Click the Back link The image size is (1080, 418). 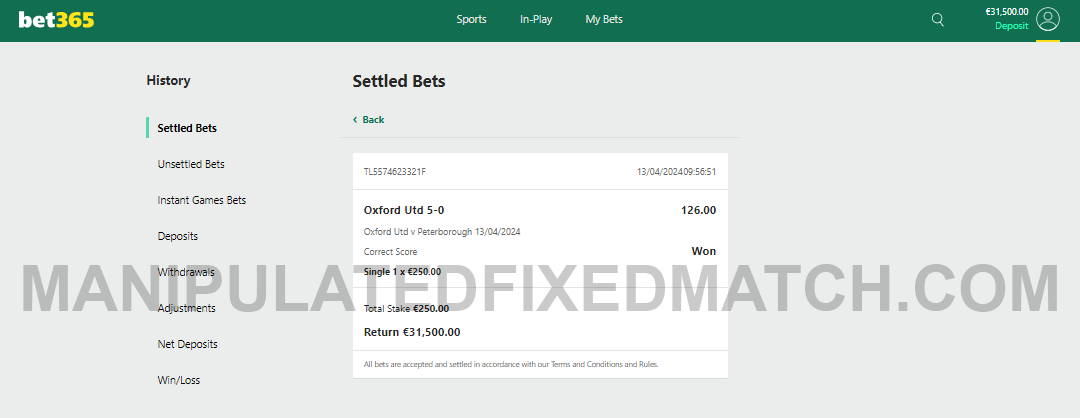point(373,120)
